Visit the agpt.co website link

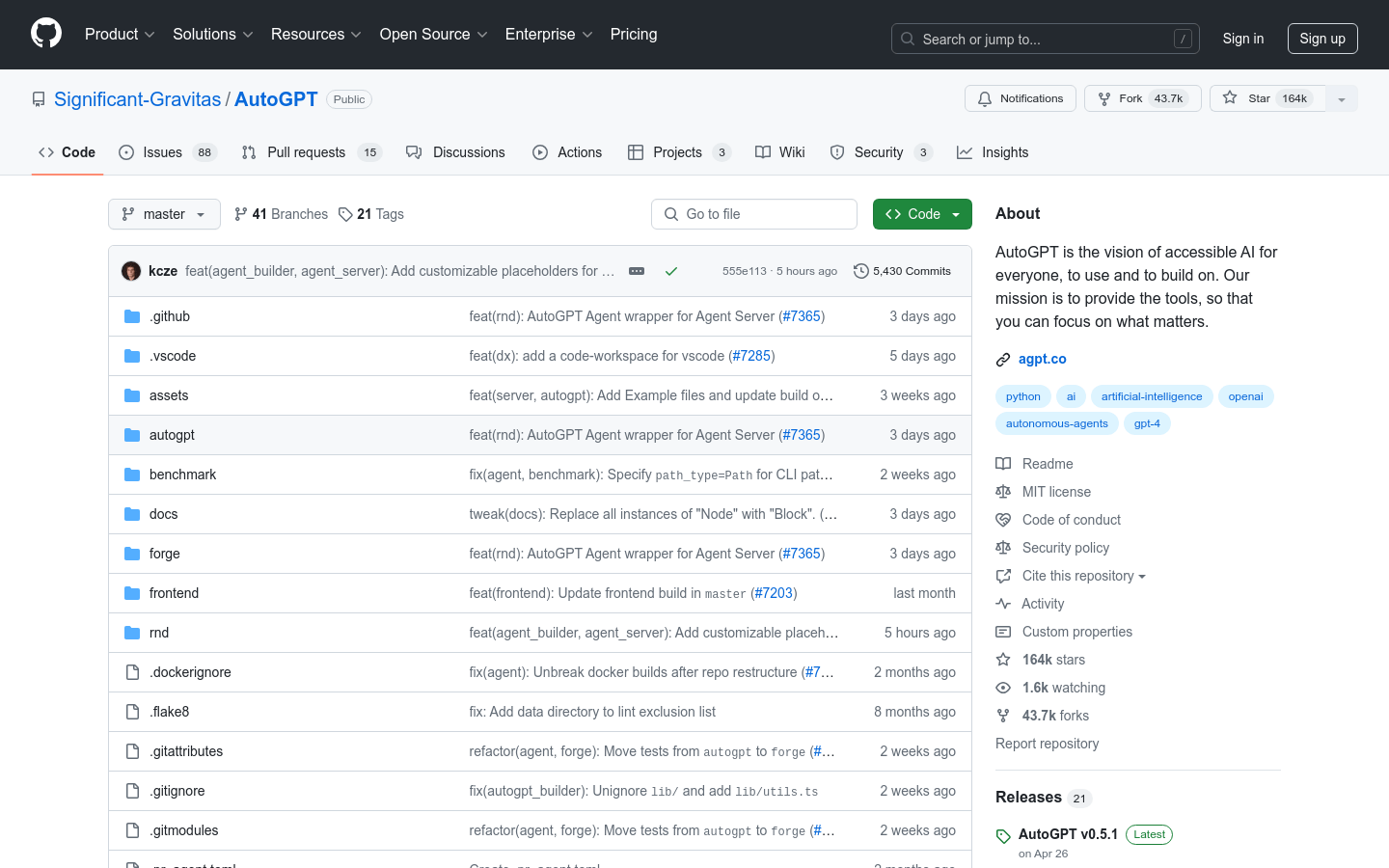pyautogui.click(x=1043, y=359)
